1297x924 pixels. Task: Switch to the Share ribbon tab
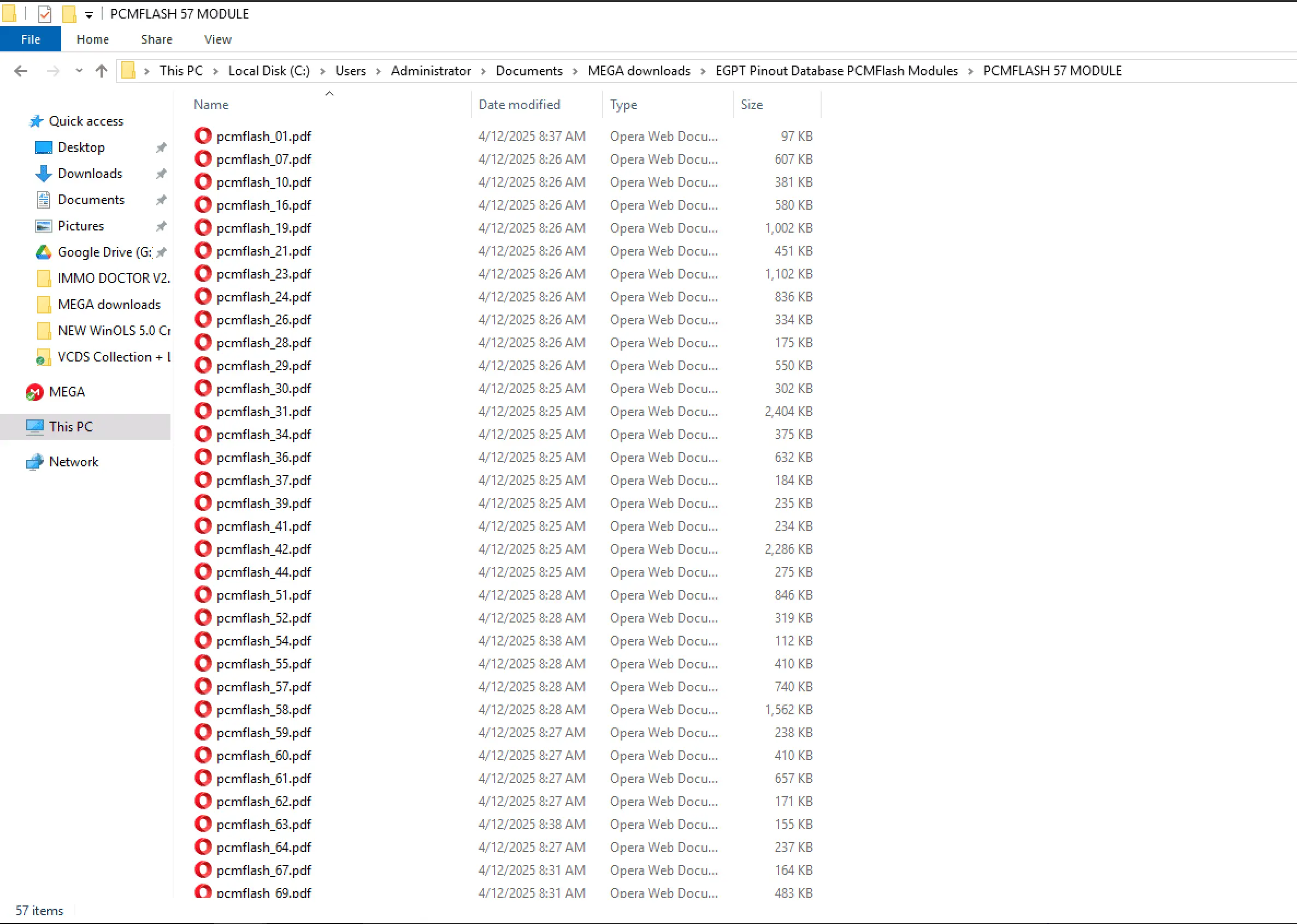point(156,39)
